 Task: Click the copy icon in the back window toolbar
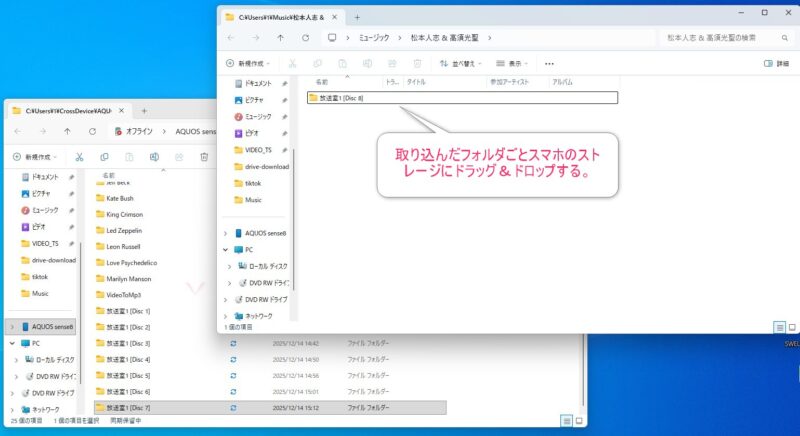coord(104,157)
